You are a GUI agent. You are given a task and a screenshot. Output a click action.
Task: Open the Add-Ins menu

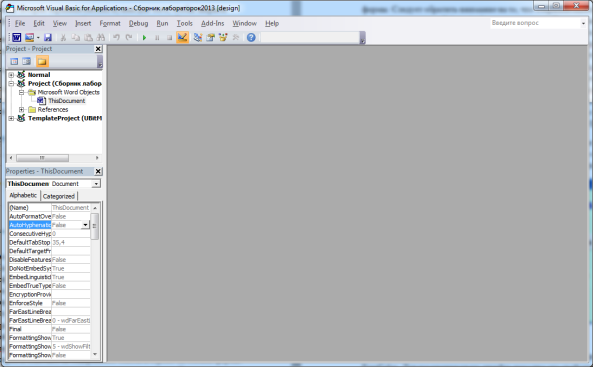tap(212, 23)
